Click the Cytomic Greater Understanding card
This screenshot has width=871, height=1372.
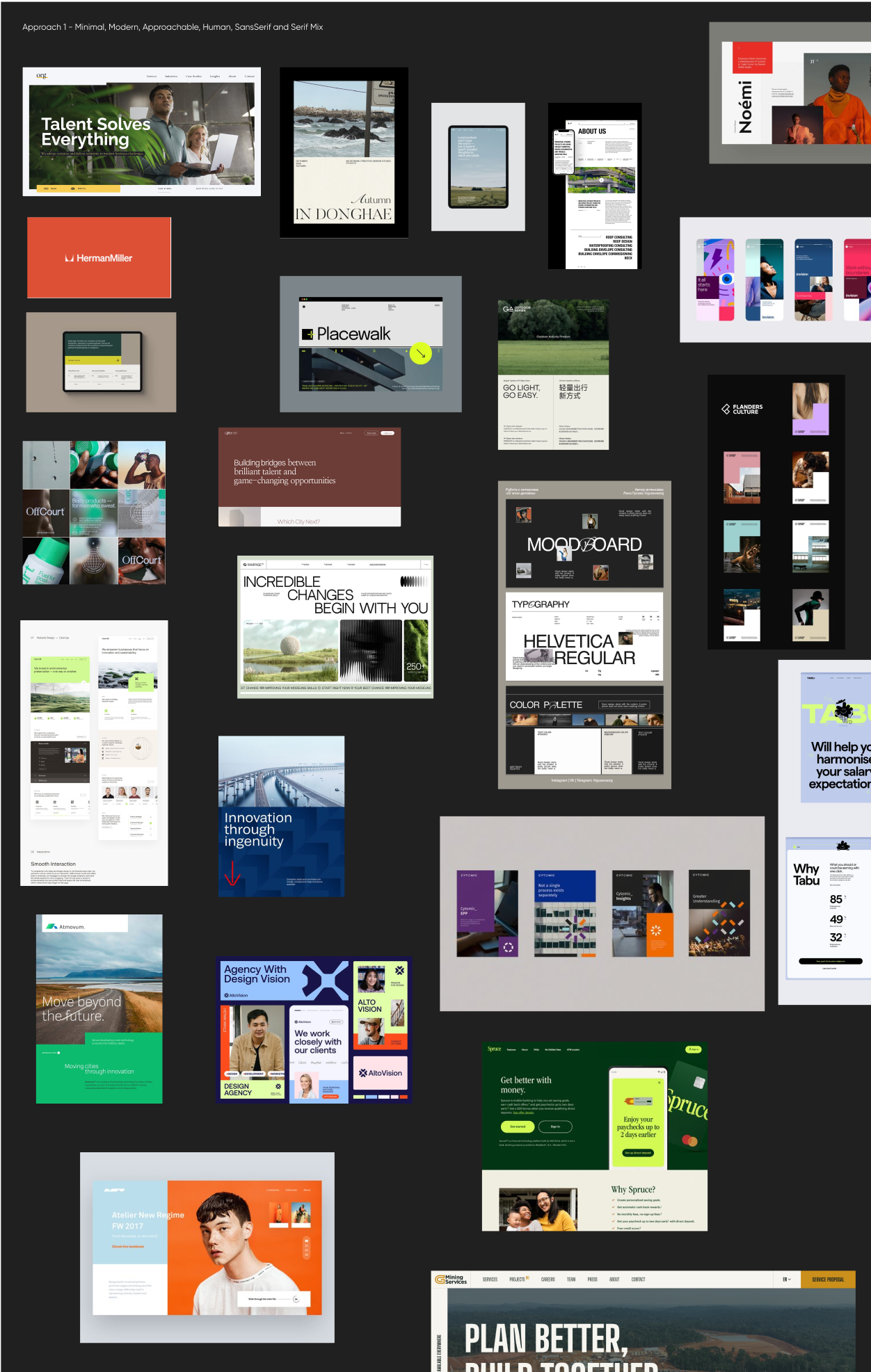point(719,913)
